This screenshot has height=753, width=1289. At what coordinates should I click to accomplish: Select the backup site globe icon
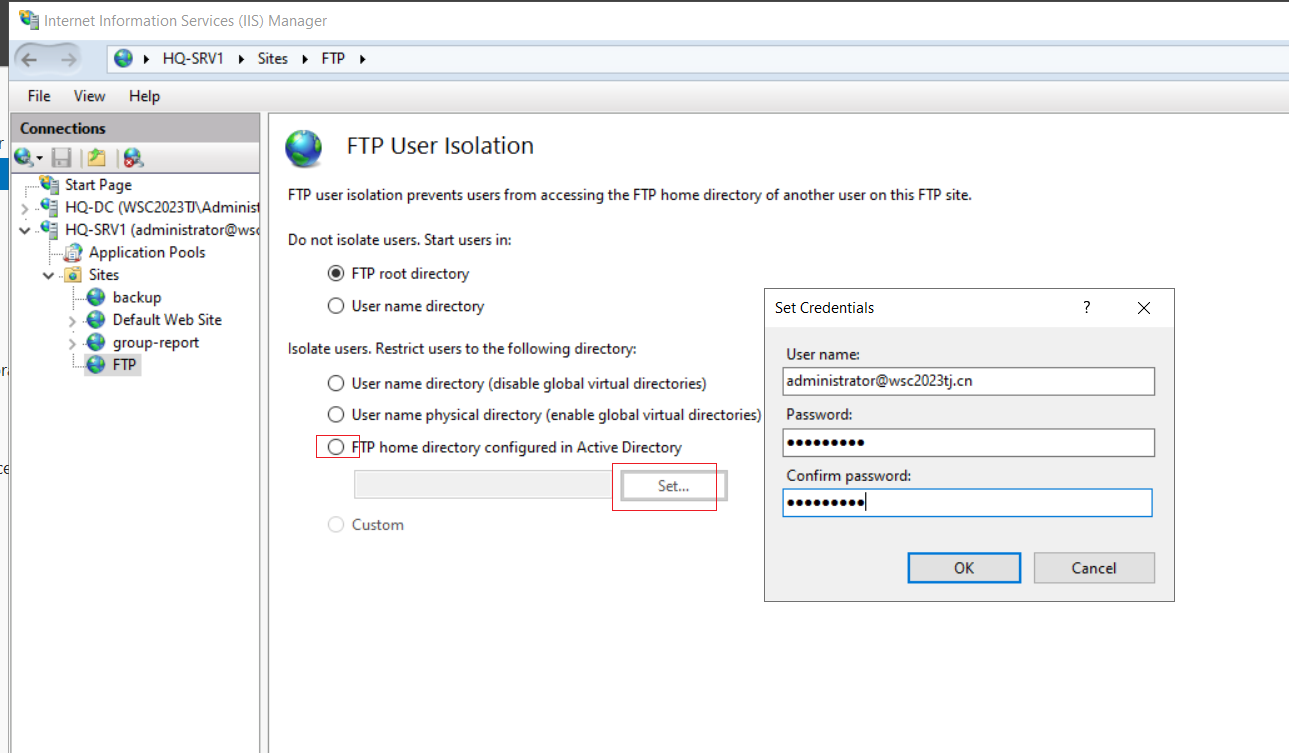(x=96, y=297)
